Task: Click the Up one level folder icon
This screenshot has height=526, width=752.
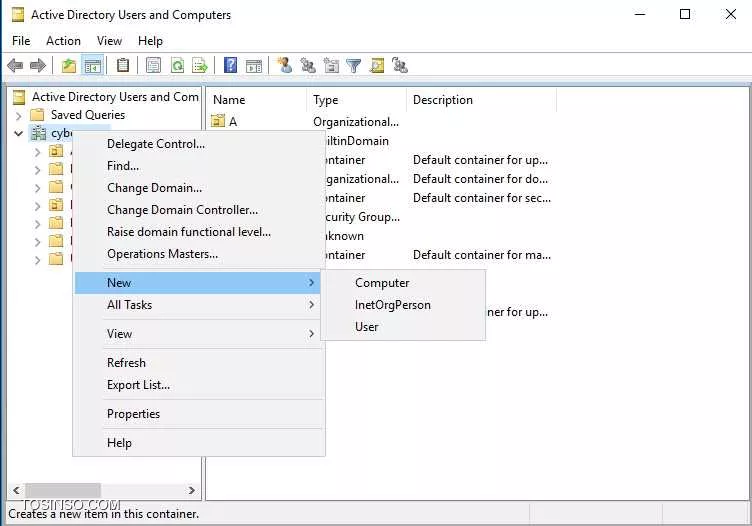Action: point(69,65)
